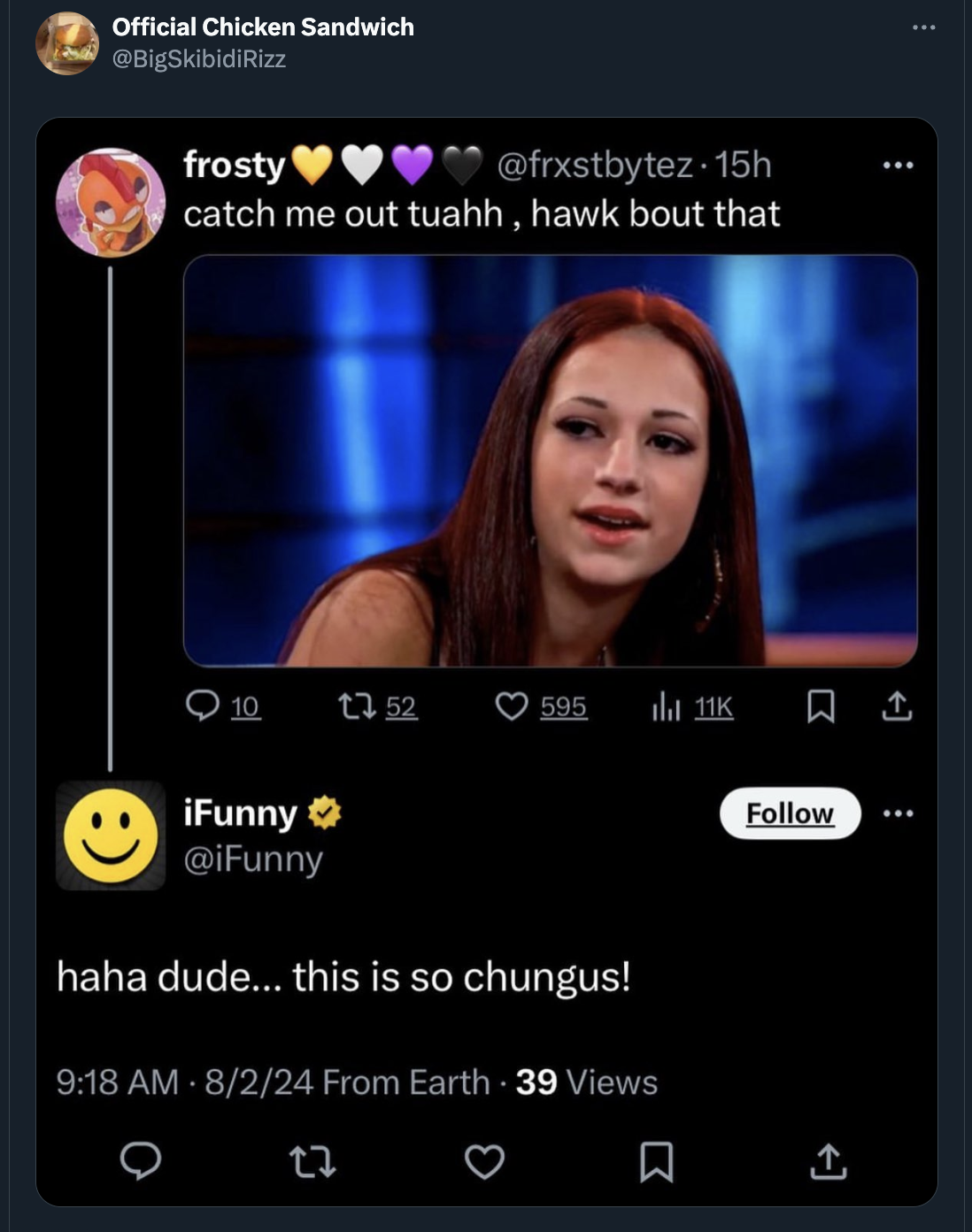972x1232 pixels.
Task: Open the frosty tweet's three-dot options
Action: coord(898,166)
